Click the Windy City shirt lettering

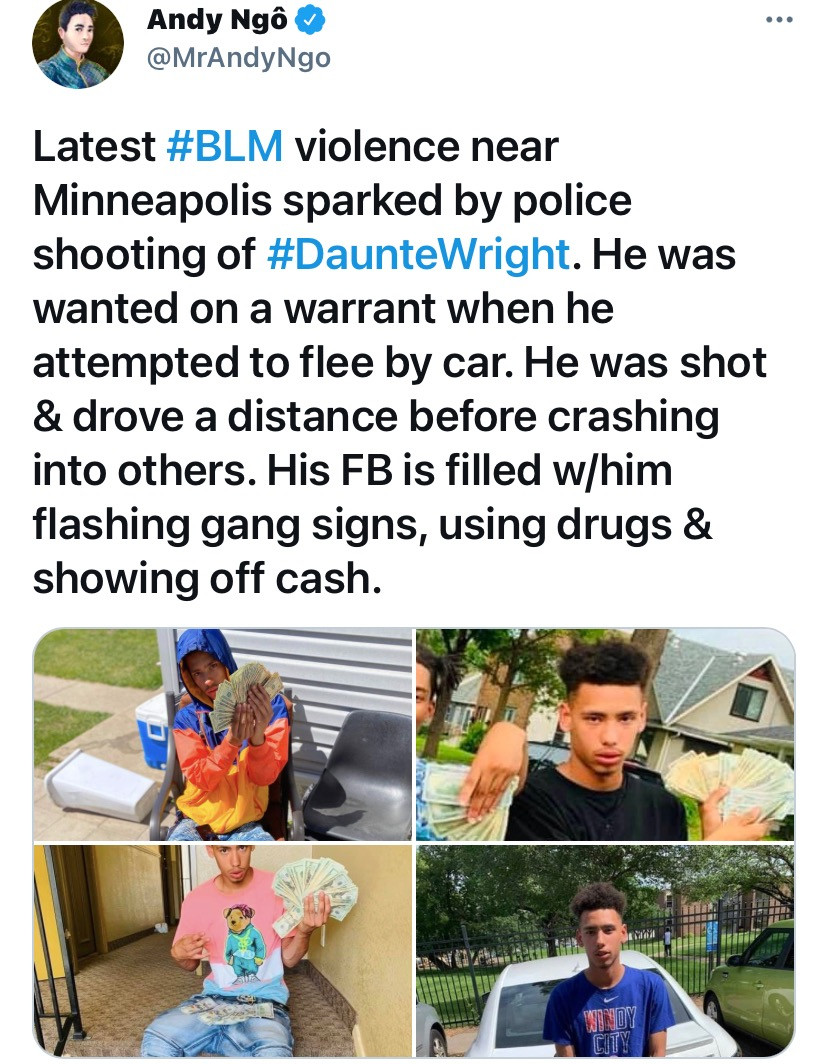click(610, 1029)
